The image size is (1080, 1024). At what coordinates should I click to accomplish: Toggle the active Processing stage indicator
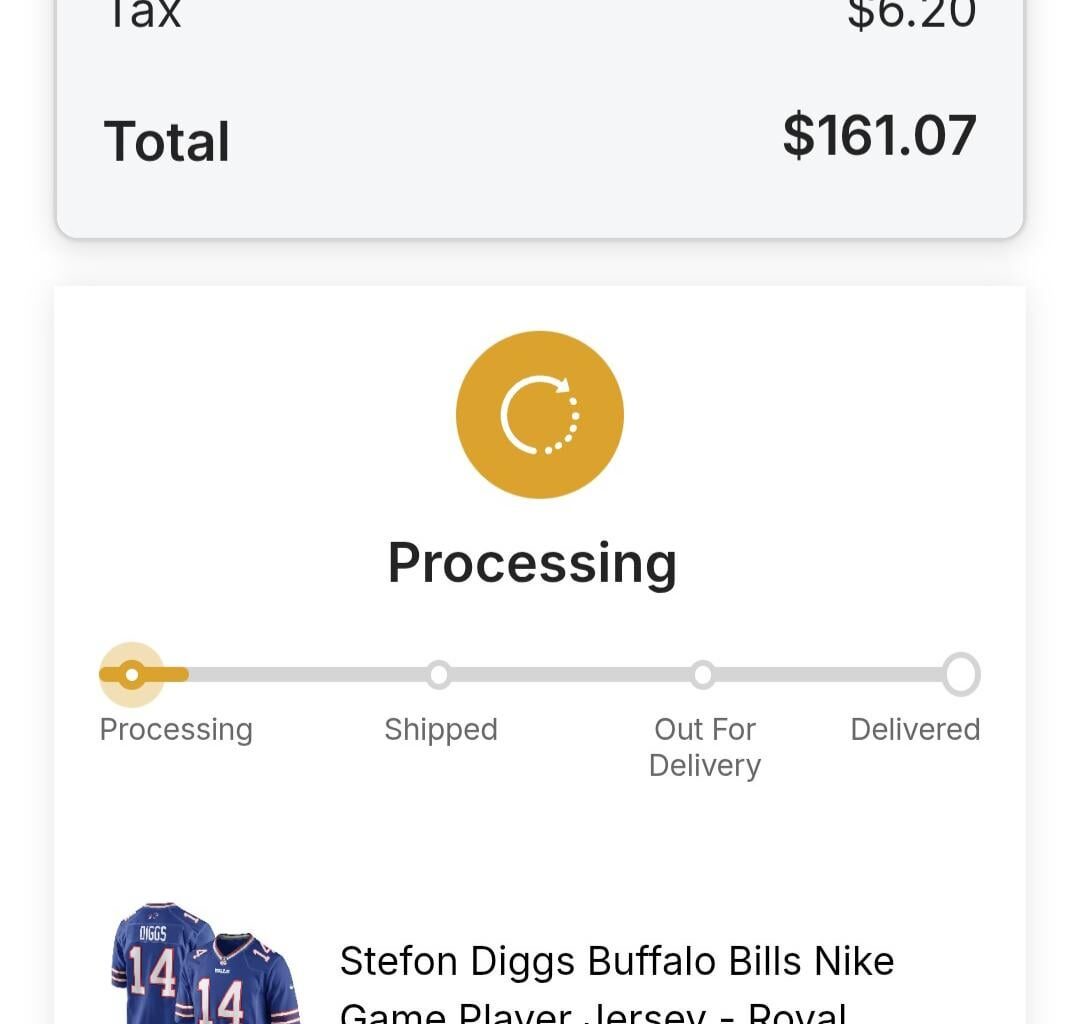131,674
